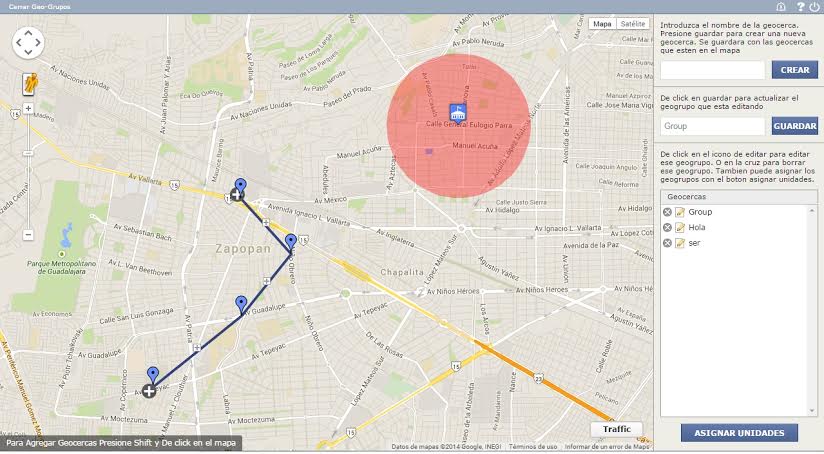The width and height of the screenshot is (824, 454).
Task: Click the CREAR button
Action: coord(795,70)
